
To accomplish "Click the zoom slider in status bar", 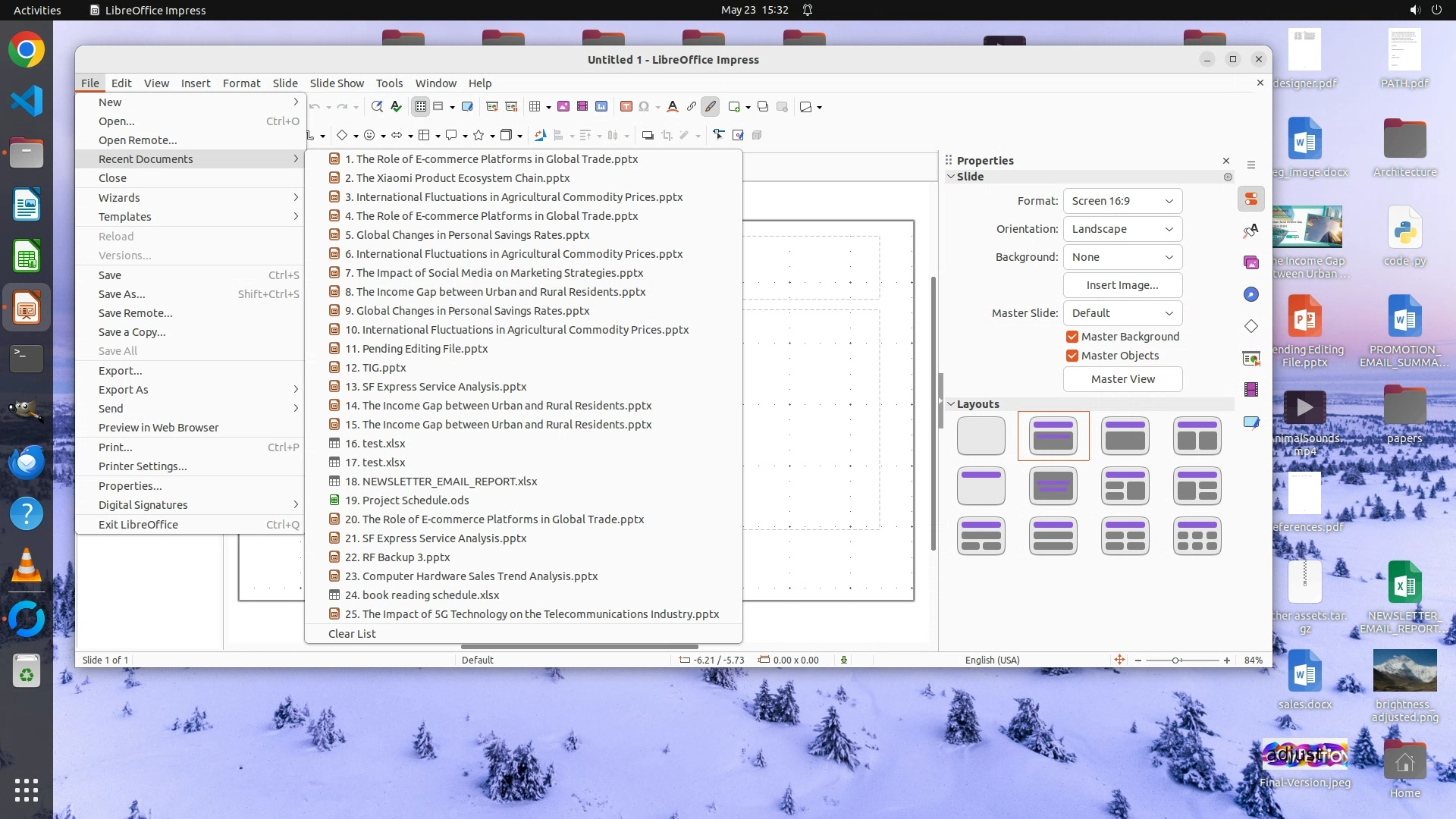I will point(1176,661).
